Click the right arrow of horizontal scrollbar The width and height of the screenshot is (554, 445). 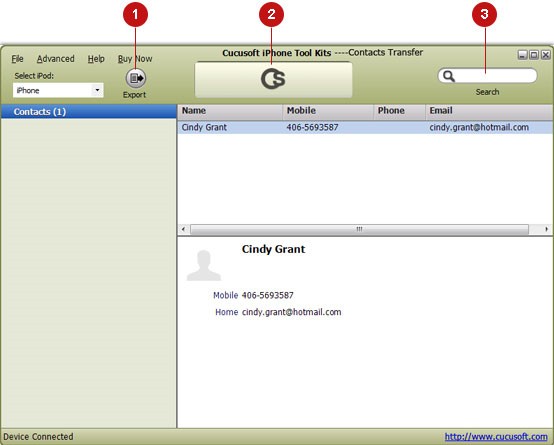[x=546, y=229]
